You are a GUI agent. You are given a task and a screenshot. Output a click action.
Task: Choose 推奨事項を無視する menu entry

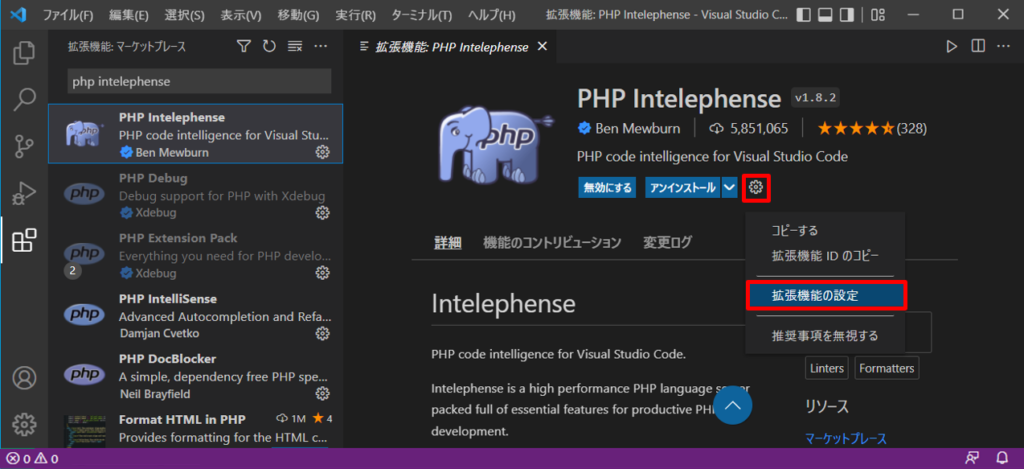(x=825, y=336)
